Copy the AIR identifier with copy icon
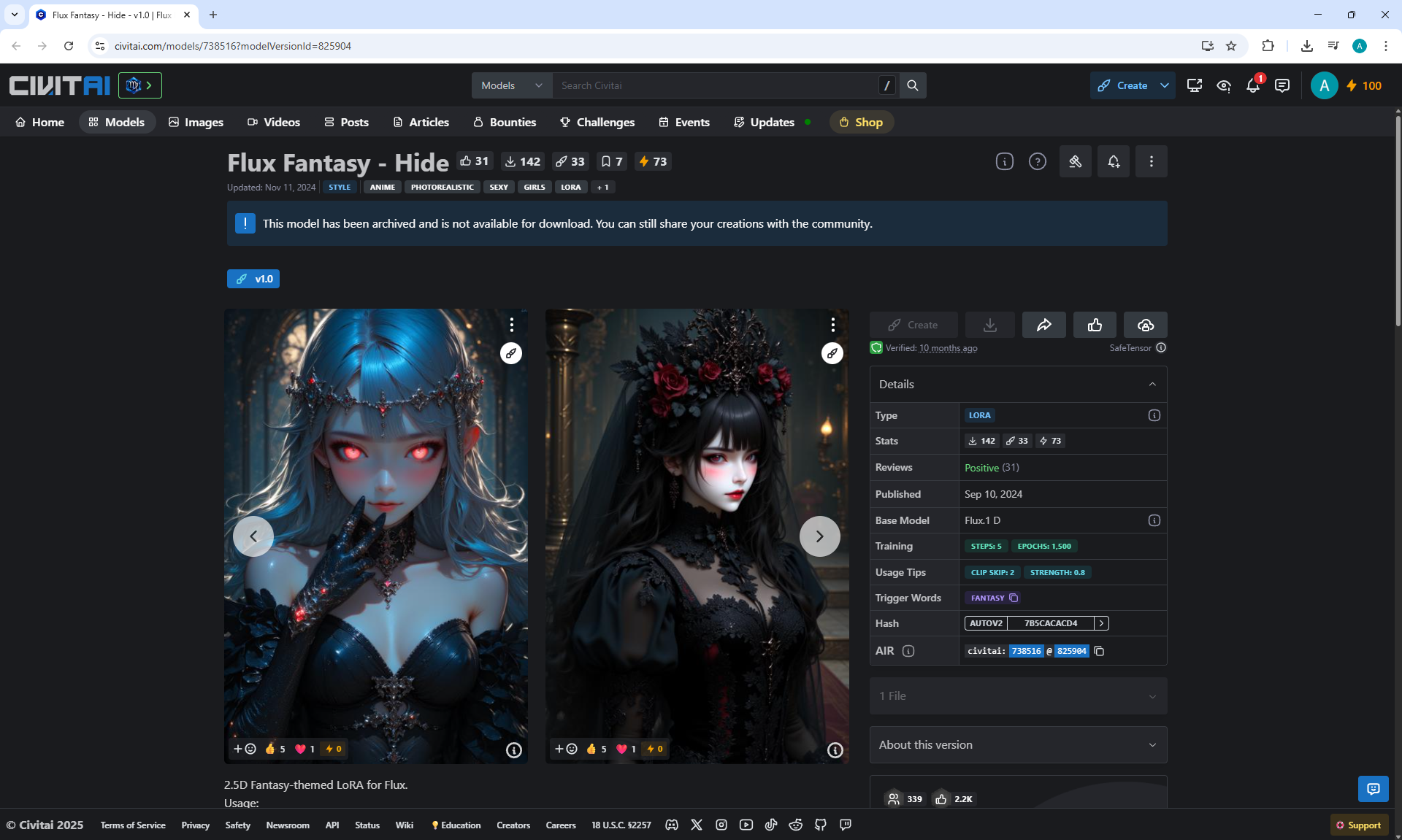Viewport: 1402px width, 840px height. (1099, 651)
